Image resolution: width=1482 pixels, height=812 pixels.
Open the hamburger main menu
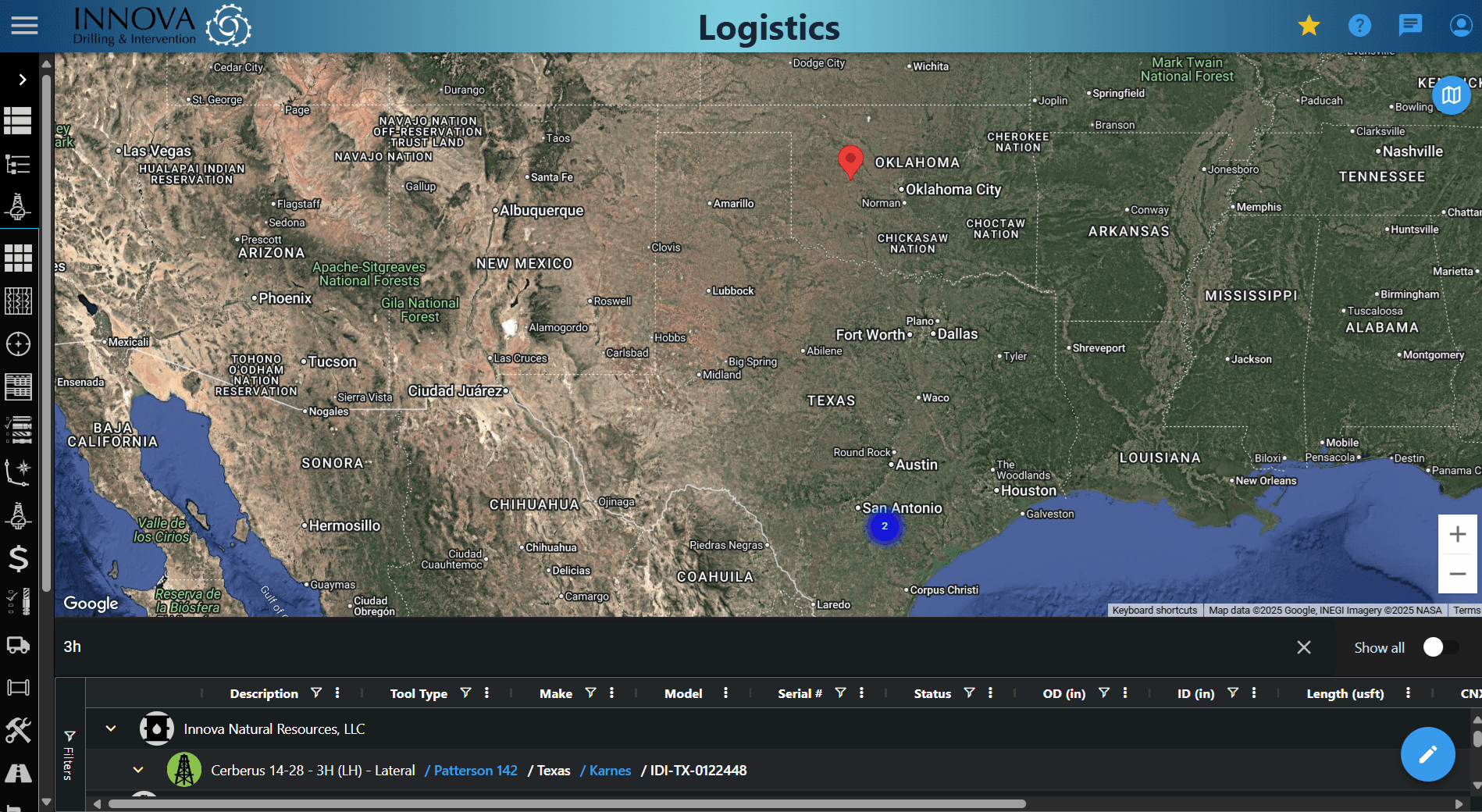click(x=24, y=26)
